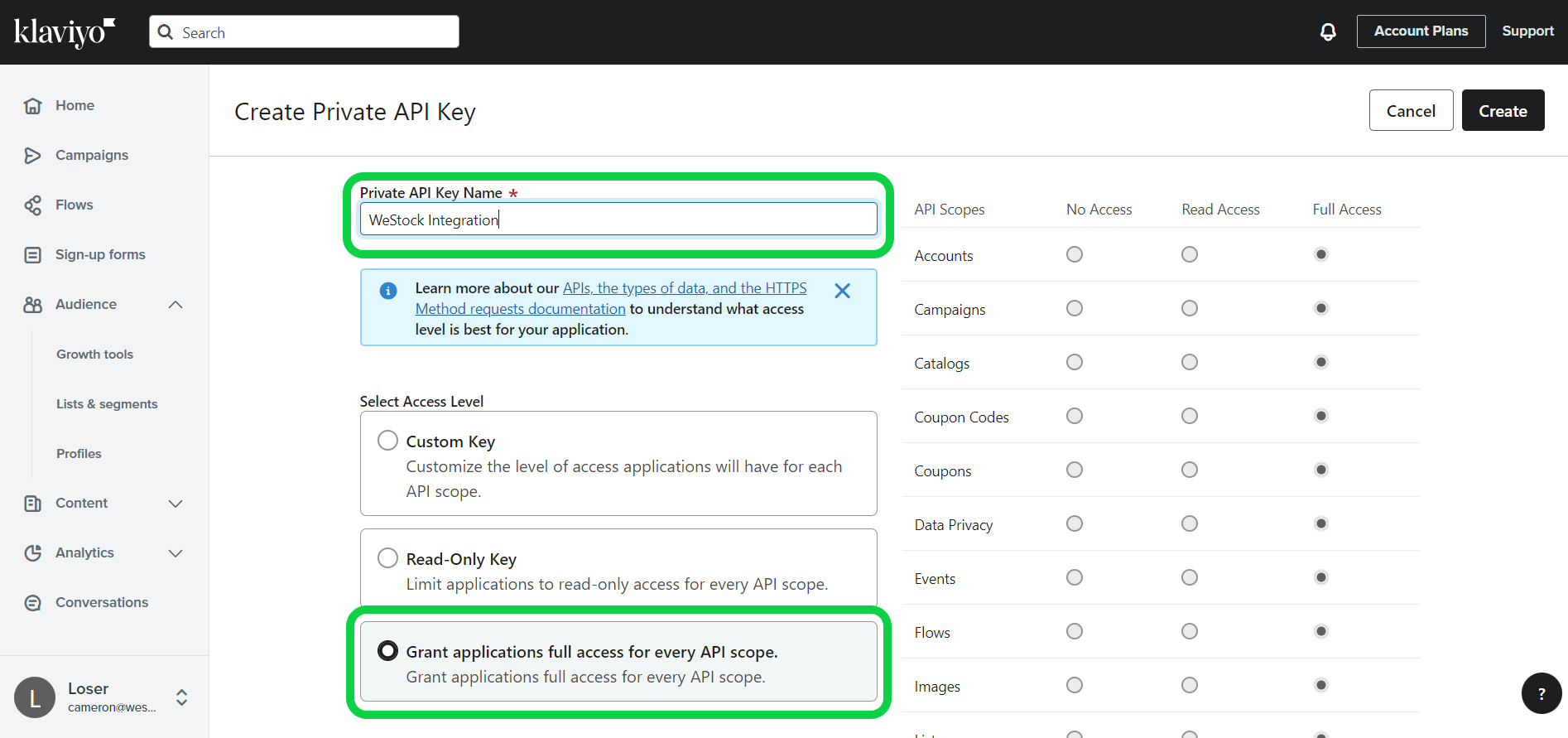Click the No Access column header
Image resolution: width=1568 pixels, height=738 pixels.
[1099, 210]
